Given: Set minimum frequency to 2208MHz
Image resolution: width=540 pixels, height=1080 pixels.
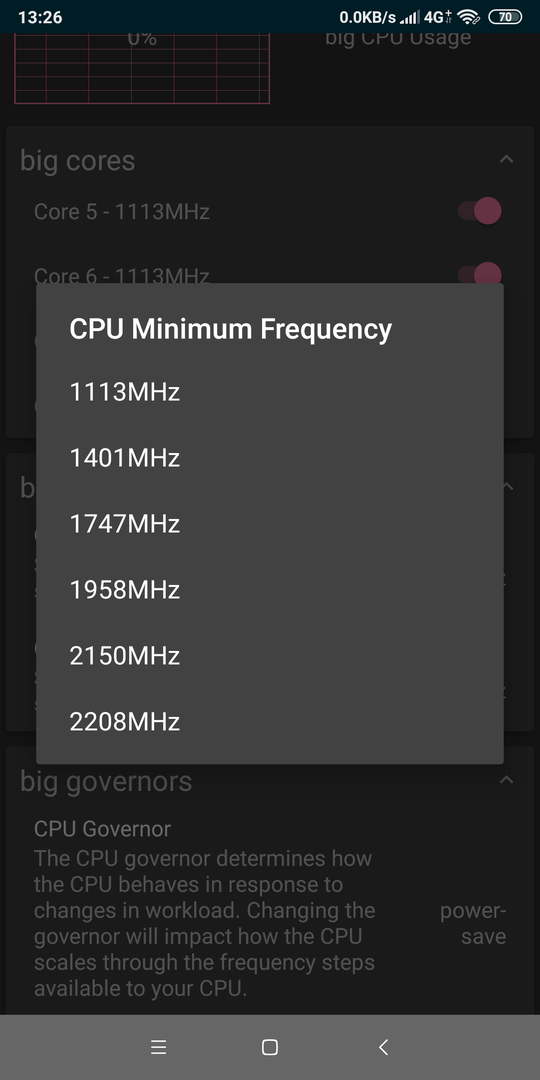Looking at the screenshot, I should (x=269, y=722).
